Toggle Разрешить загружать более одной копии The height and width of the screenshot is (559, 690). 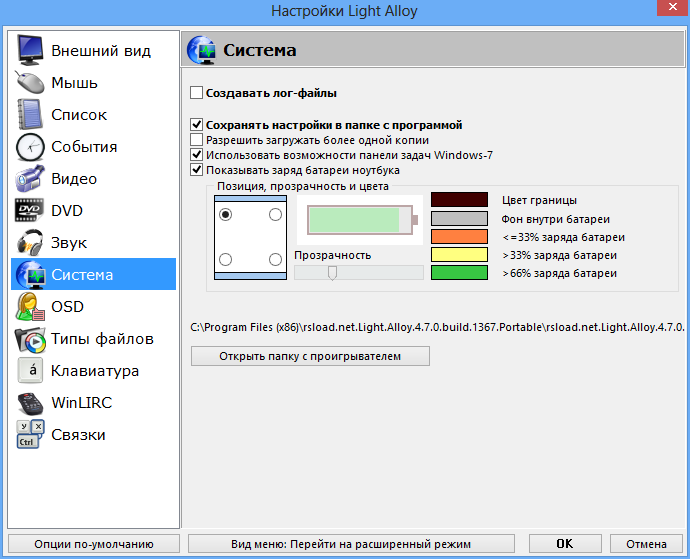[x=197, y=140]
